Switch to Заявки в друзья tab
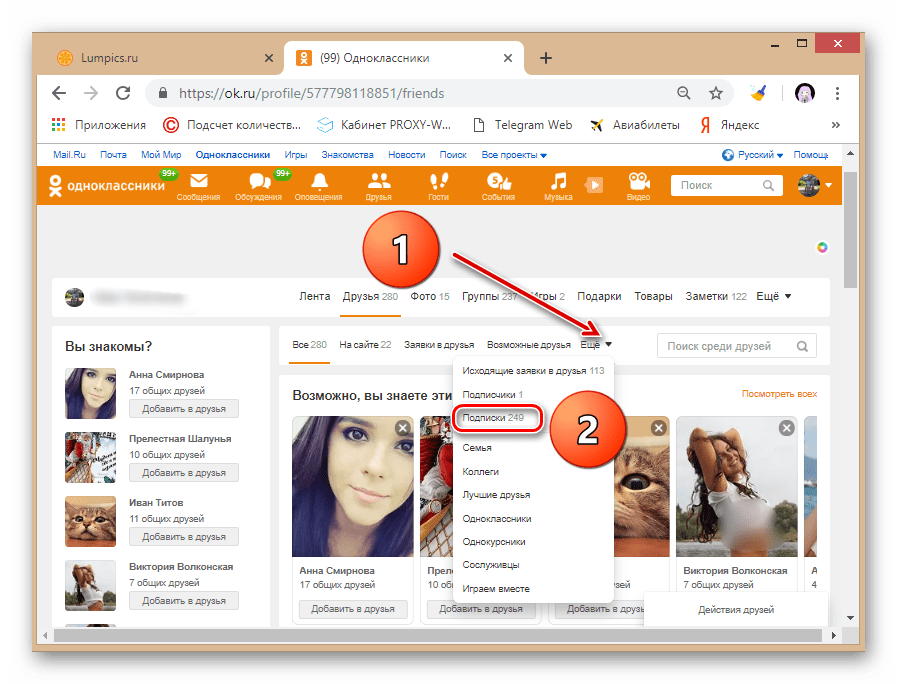The height and width of the screenshot is (684, 897). click(x=439, y=344)
